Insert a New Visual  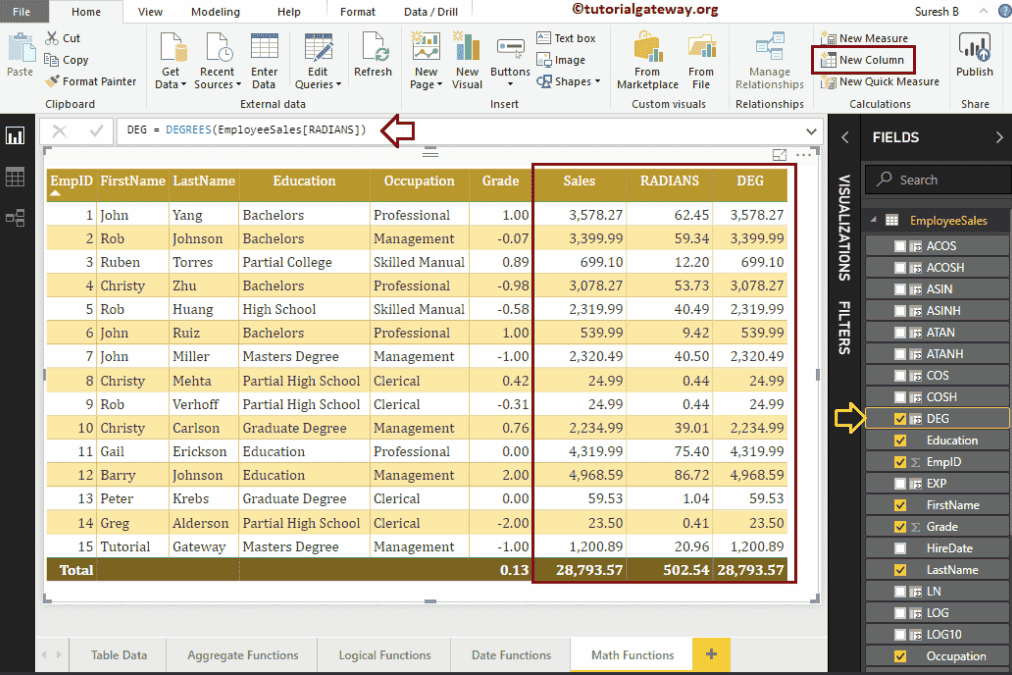click(467, 60)
